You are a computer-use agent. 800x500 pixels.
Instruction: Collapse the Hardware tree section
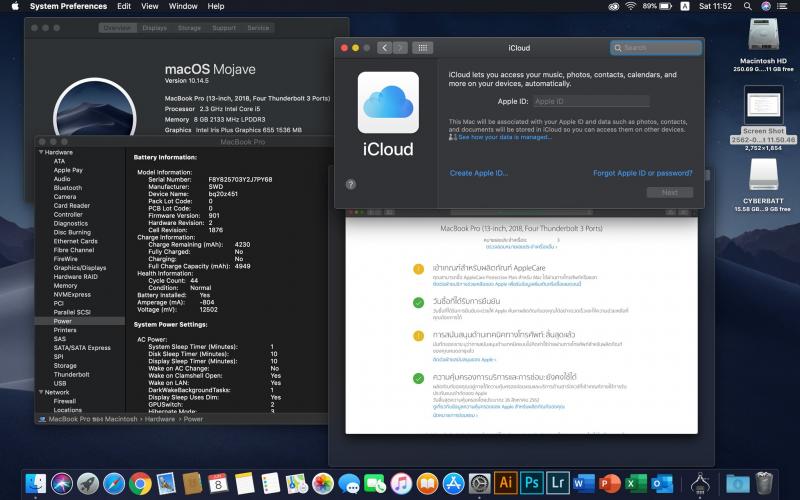(x=41, y=152)
